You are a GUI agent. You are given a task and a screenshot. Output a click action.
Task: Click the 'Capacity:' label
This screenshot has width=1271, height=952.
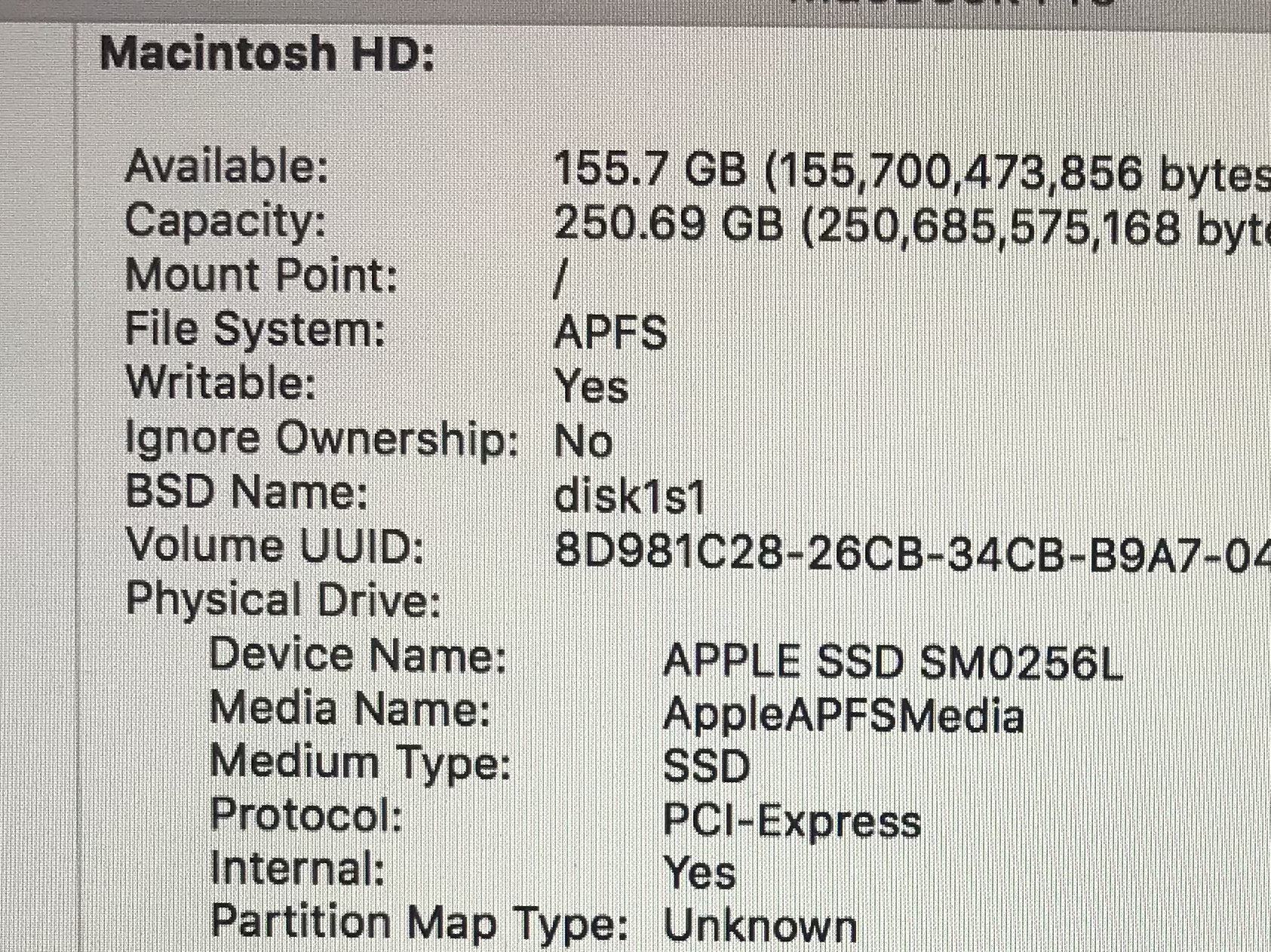pyautogui.click(x=226, y=221)
